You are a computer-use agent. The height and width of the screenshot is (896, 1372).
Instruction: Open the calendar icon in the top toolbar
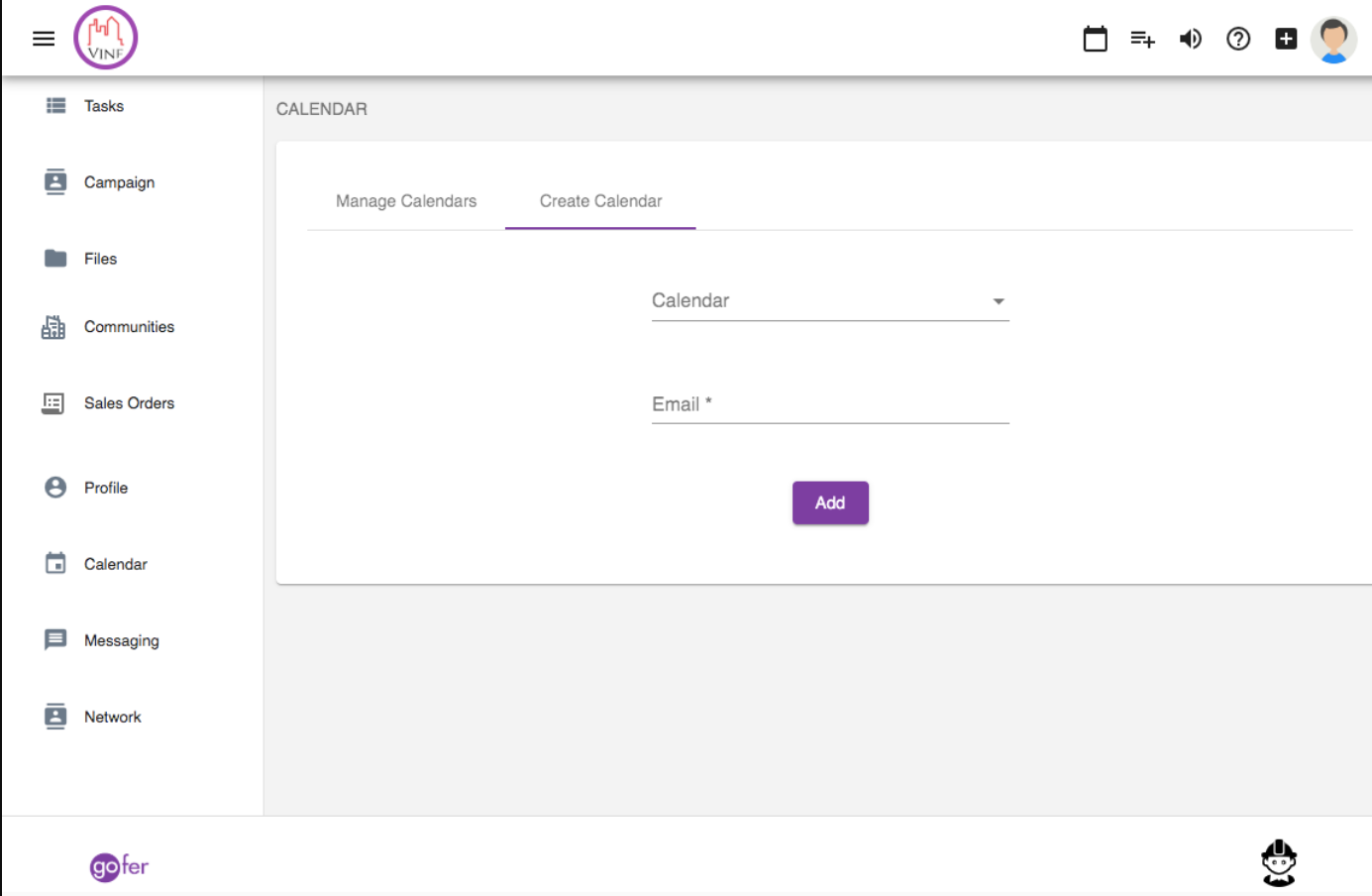pyautogui.click(x=1095, y=38)
